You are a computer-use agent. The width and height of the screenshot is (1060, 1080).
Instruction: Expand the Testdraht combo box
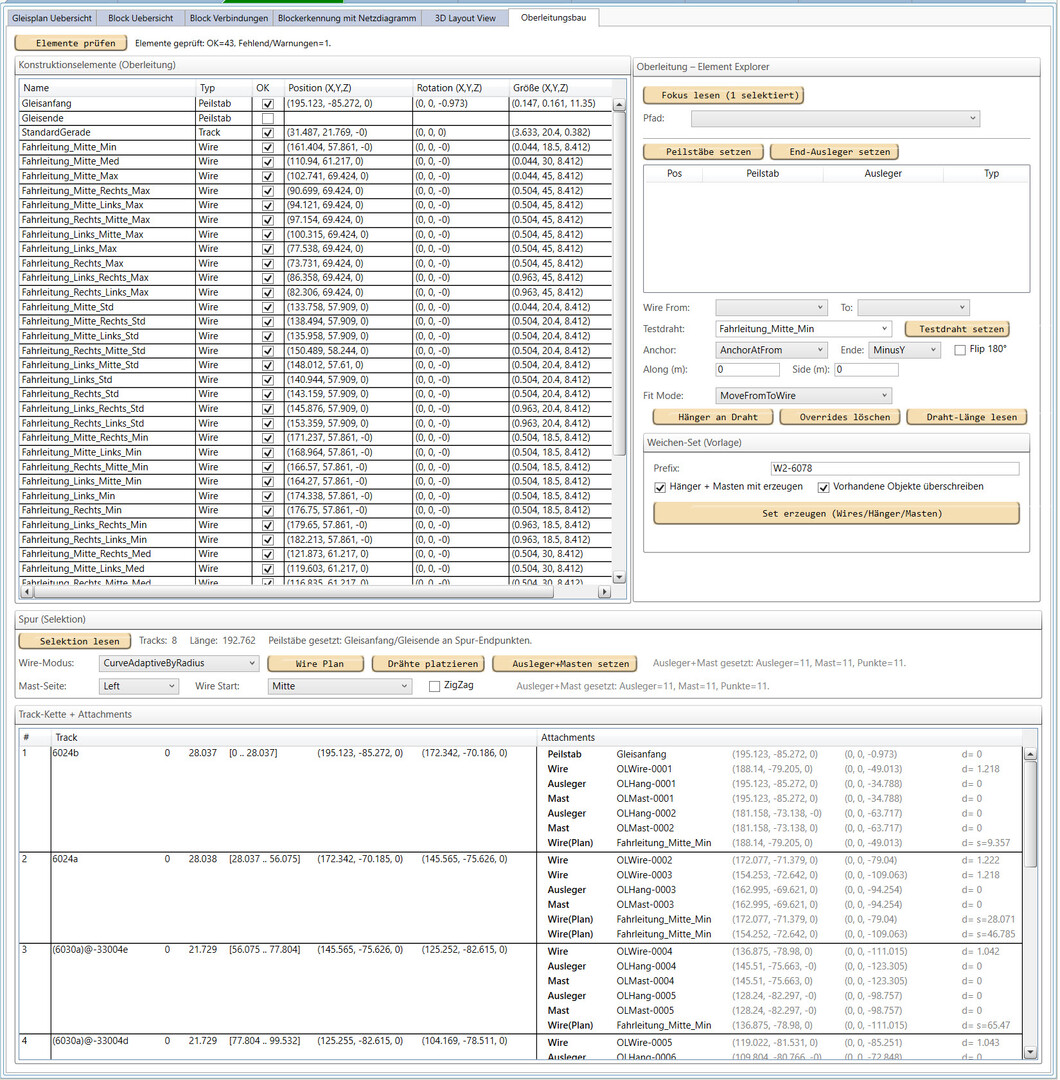point(803,328)
